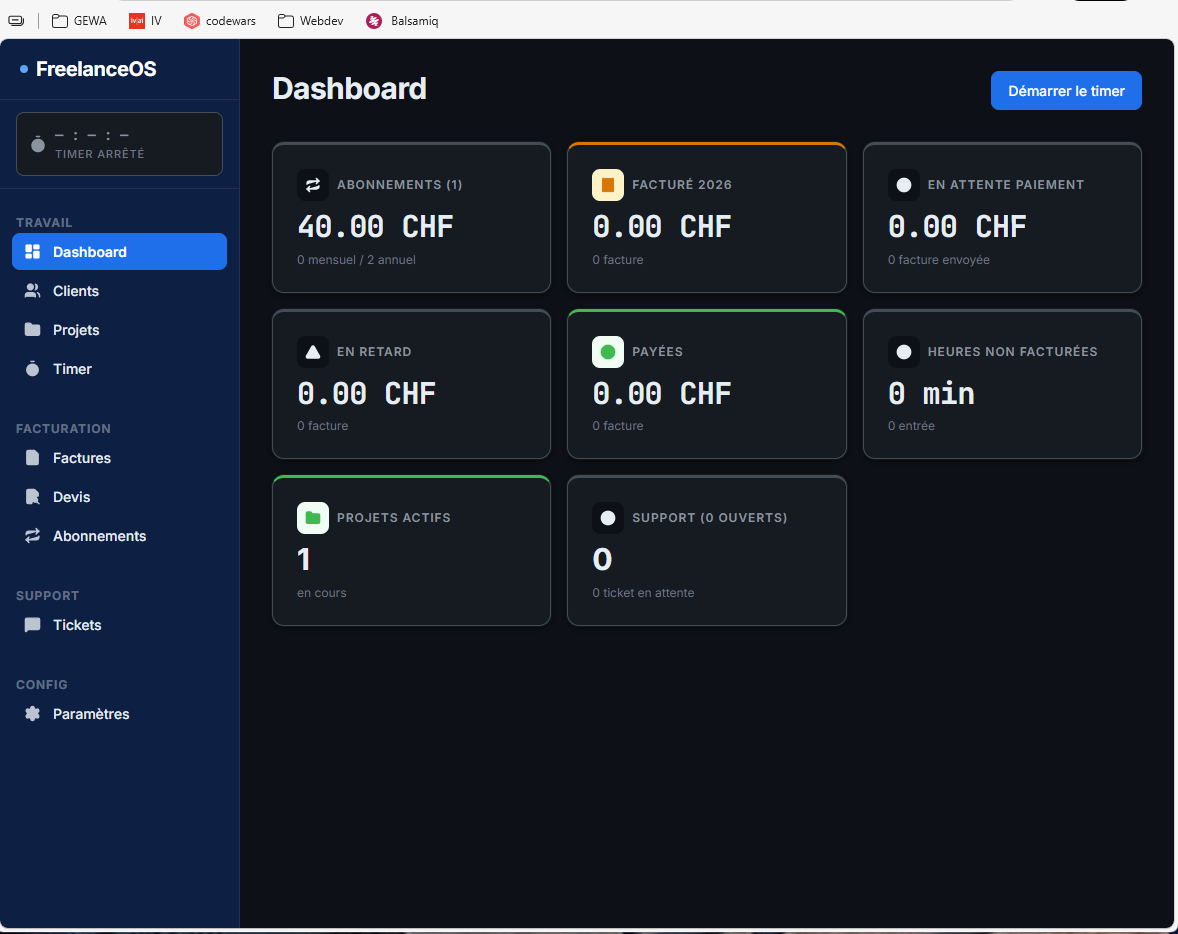Viewport: 1178px width, 934px height.
Task: Click the Tickets chat bubble icon
Action: pyautogui.click(x=31, y=625)
